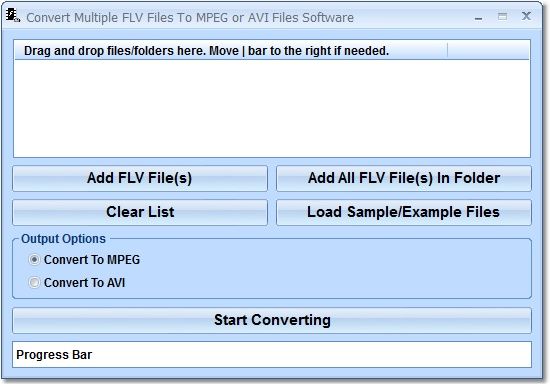Start Converting the files
Viewport: 550px width, 386px height.
point(272,320)
